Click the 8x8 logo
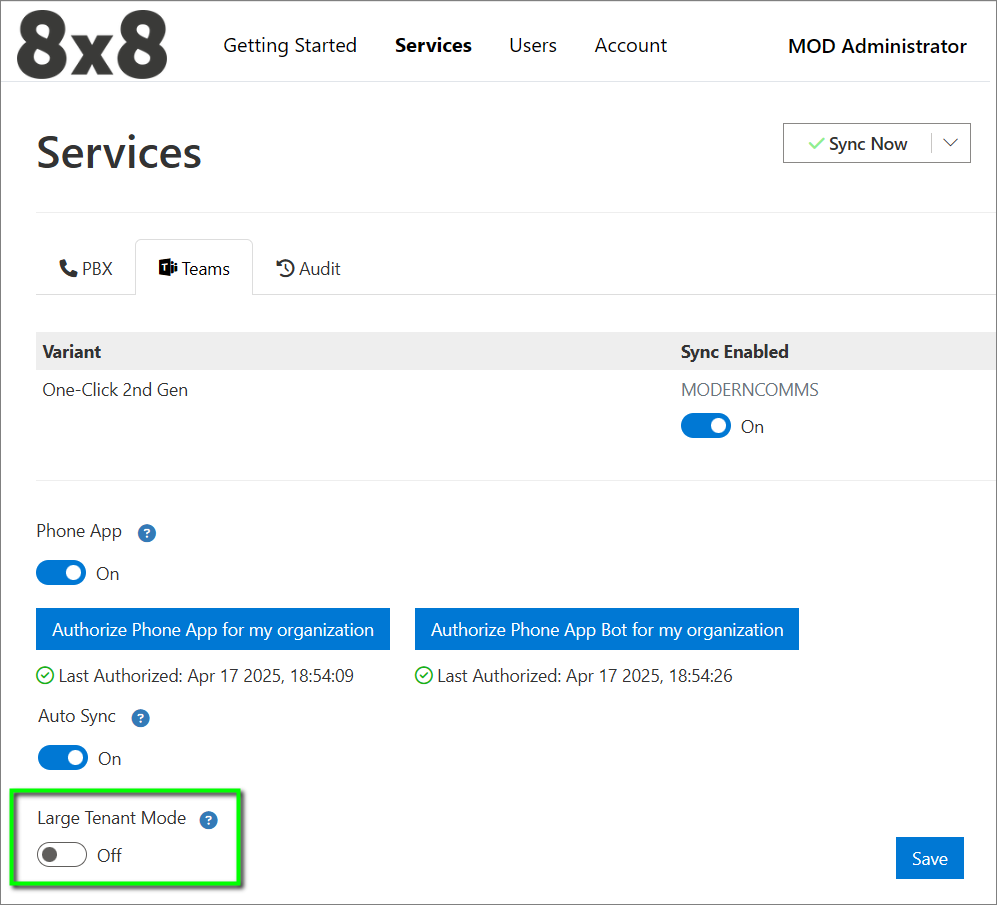The width and height of the screenshot is (997, 905). [x=92, y=46]
